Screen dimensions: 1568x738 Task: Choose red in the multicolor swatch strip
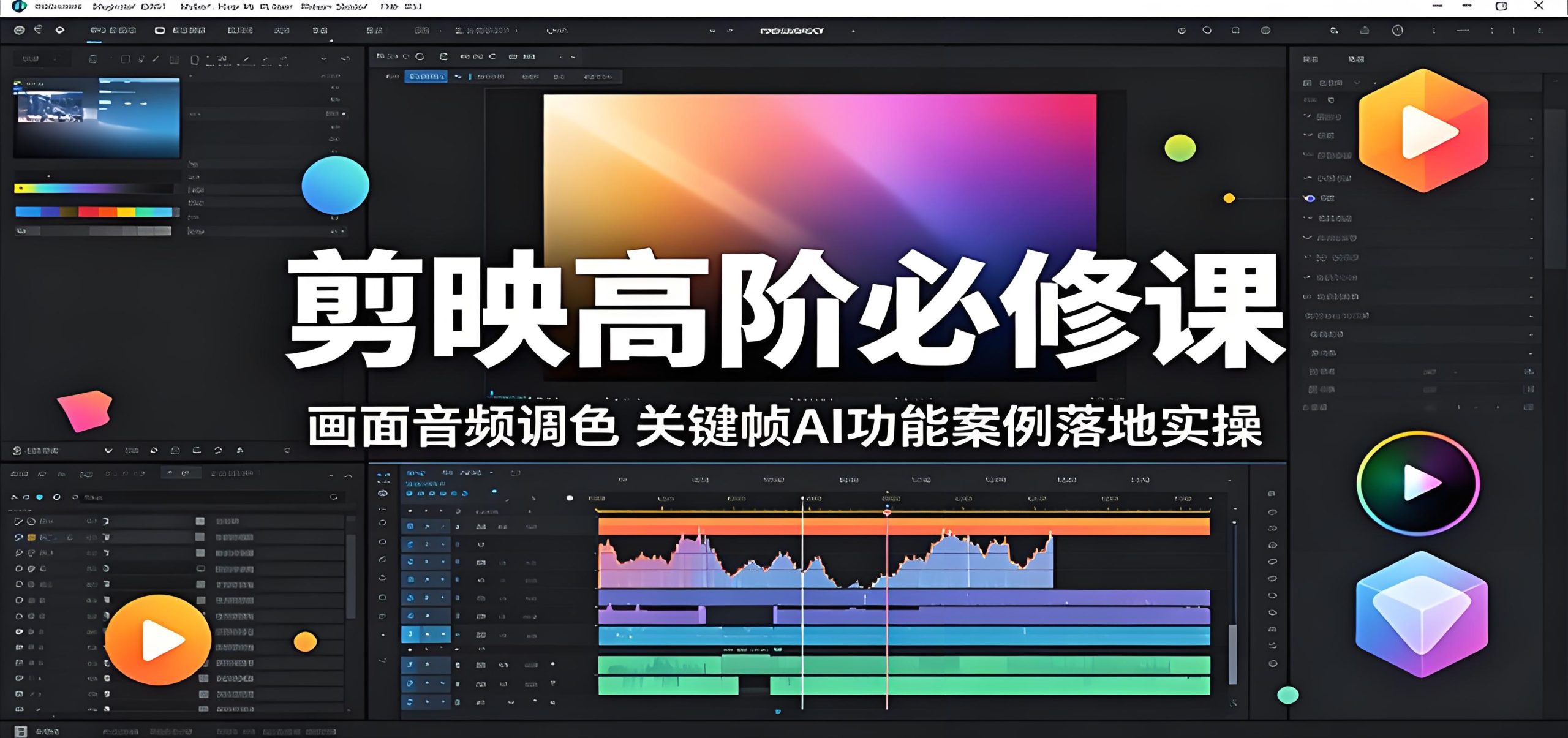click(89, 212)
